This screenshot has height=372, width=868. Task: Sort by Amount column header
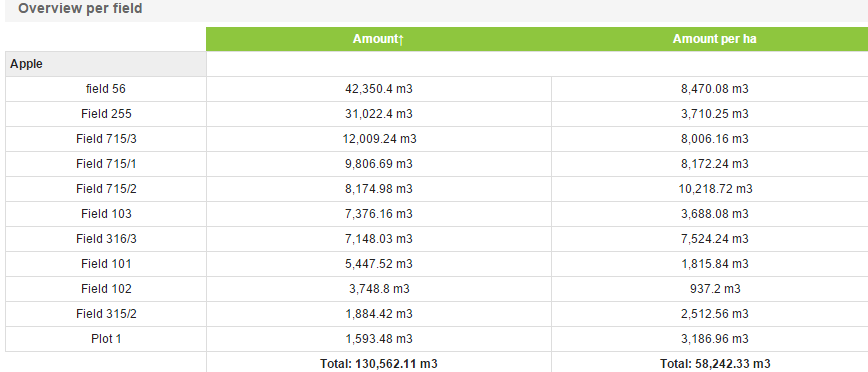coord(379,39)
